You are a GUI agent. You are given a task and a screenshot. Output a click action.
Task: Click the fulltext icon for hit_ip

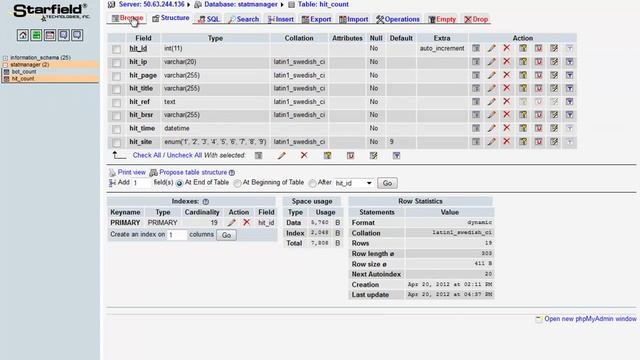569,62
